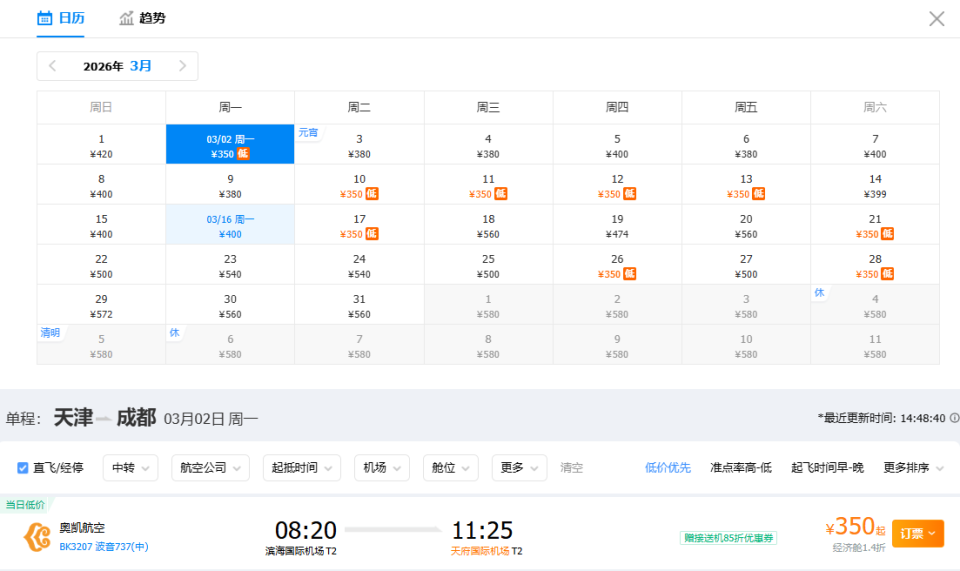The width and height of the screenshot is (960, 571).
Task: Select April 5 清明 date cell
Action: (101, 345)
